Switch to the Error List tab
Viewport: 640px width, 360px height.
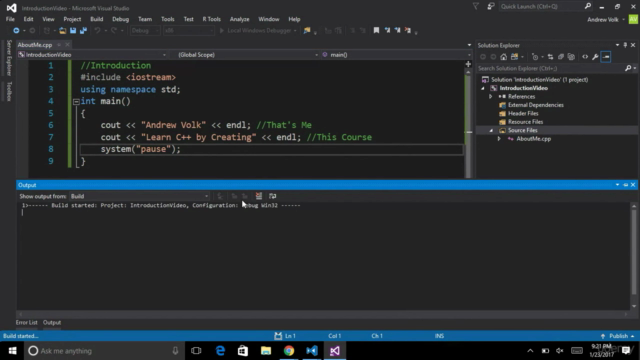[27, 322]
